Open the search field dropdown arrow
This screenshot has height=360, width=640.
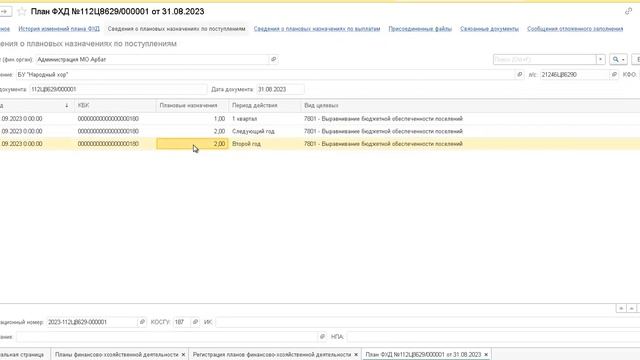pyautogui.click(x=600, y=60)
